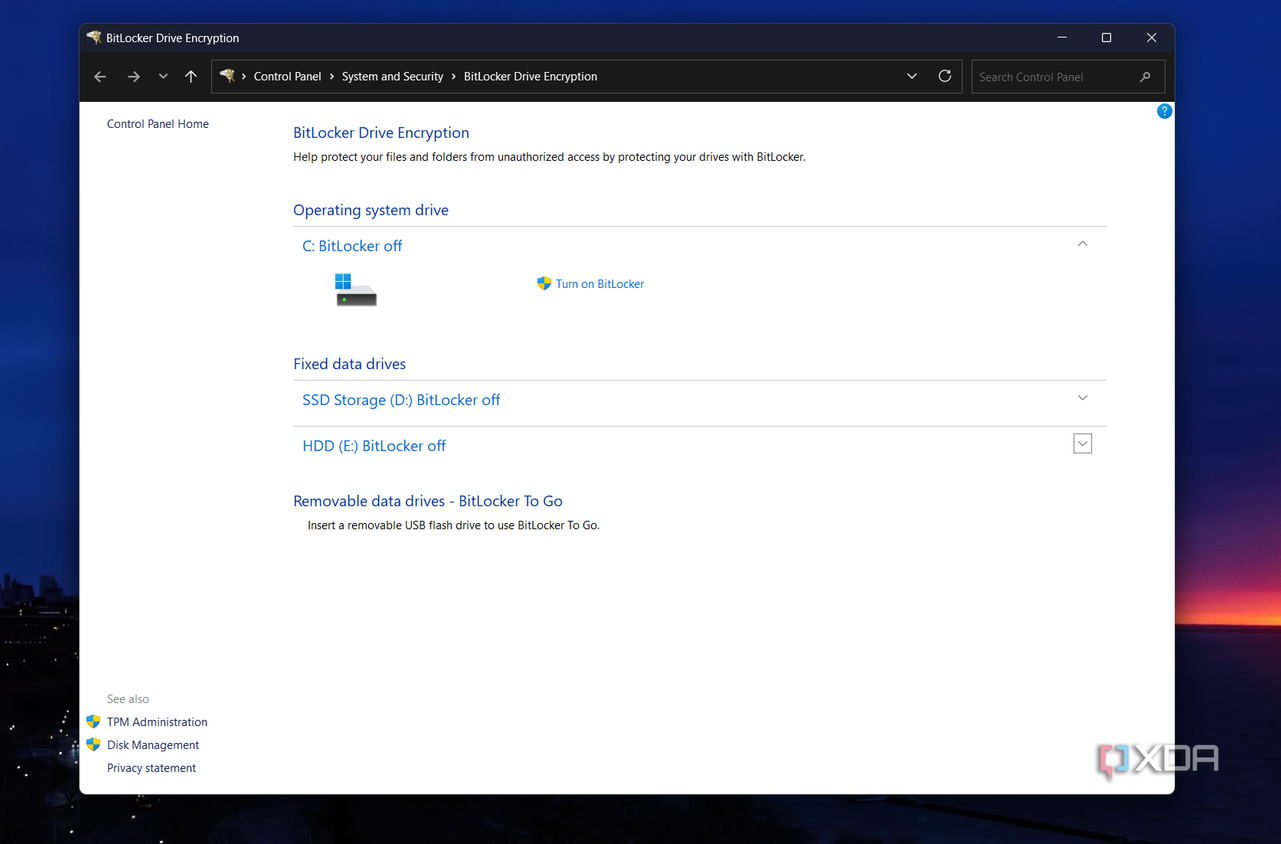
Task: Turn on BitLocker for drive C:
Action: 600,284
